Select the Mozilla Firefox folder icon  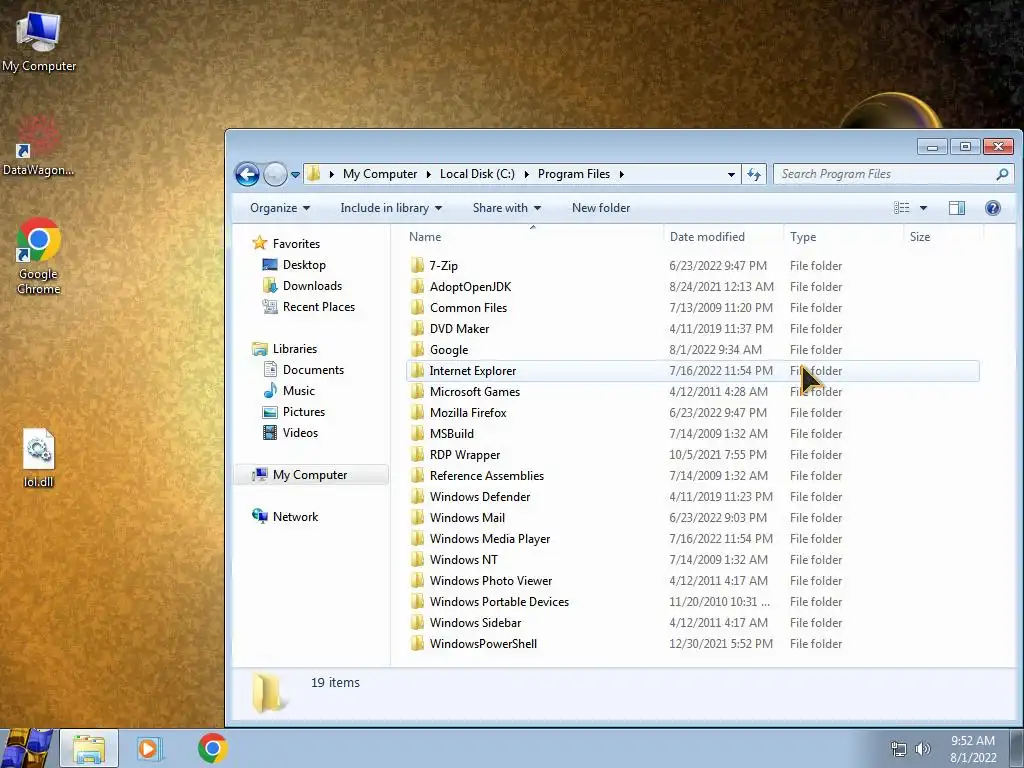pos(417,412)
